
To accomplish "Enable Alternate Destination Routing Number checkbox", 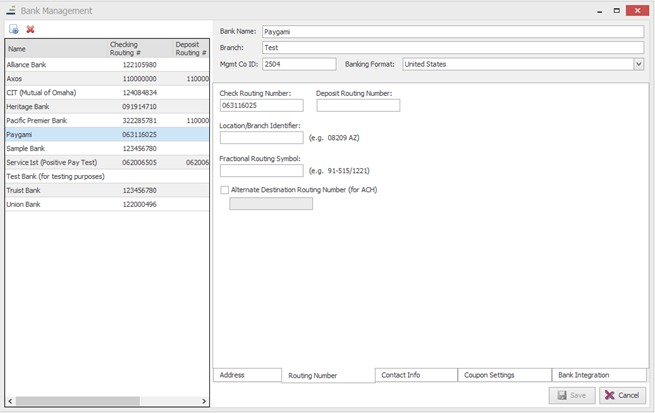I will [x=224, y=190].
